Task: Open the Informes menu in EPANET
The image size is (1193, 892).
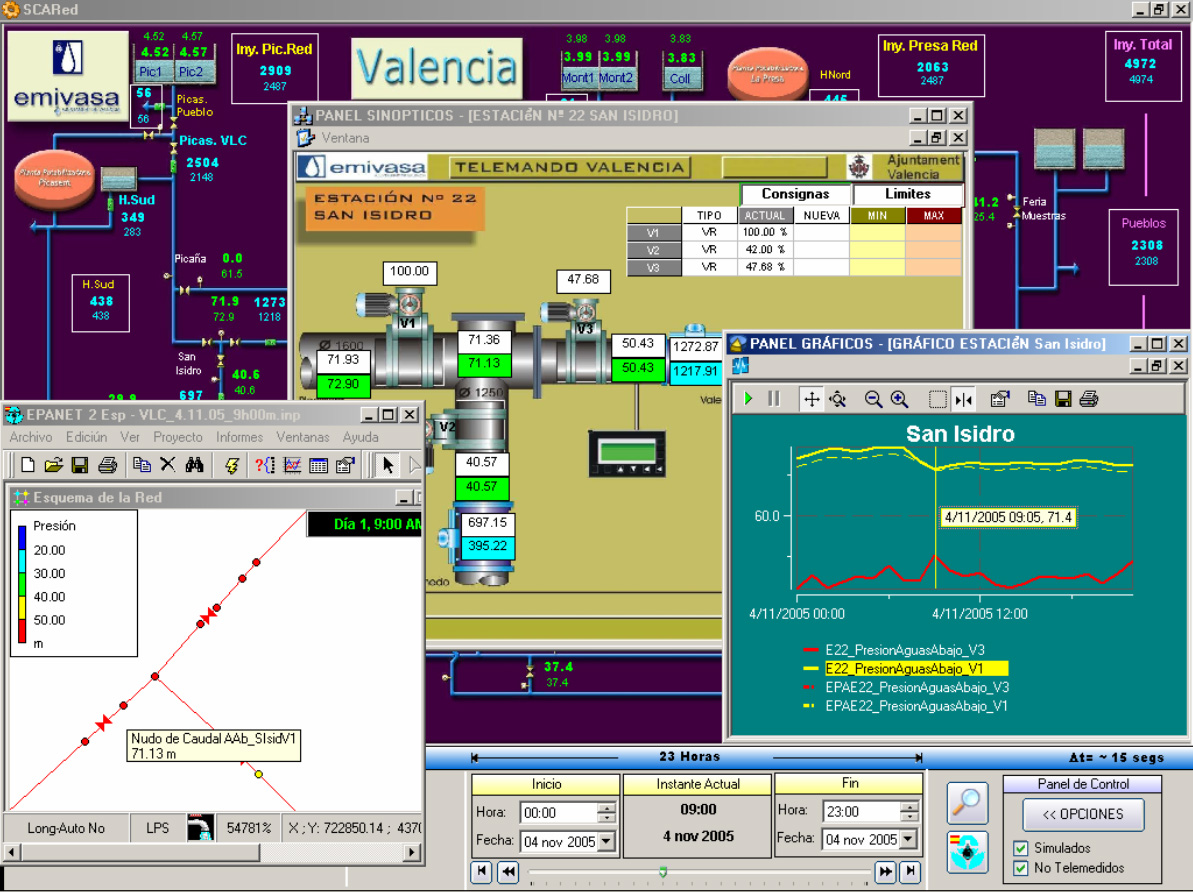Action: 239,437
